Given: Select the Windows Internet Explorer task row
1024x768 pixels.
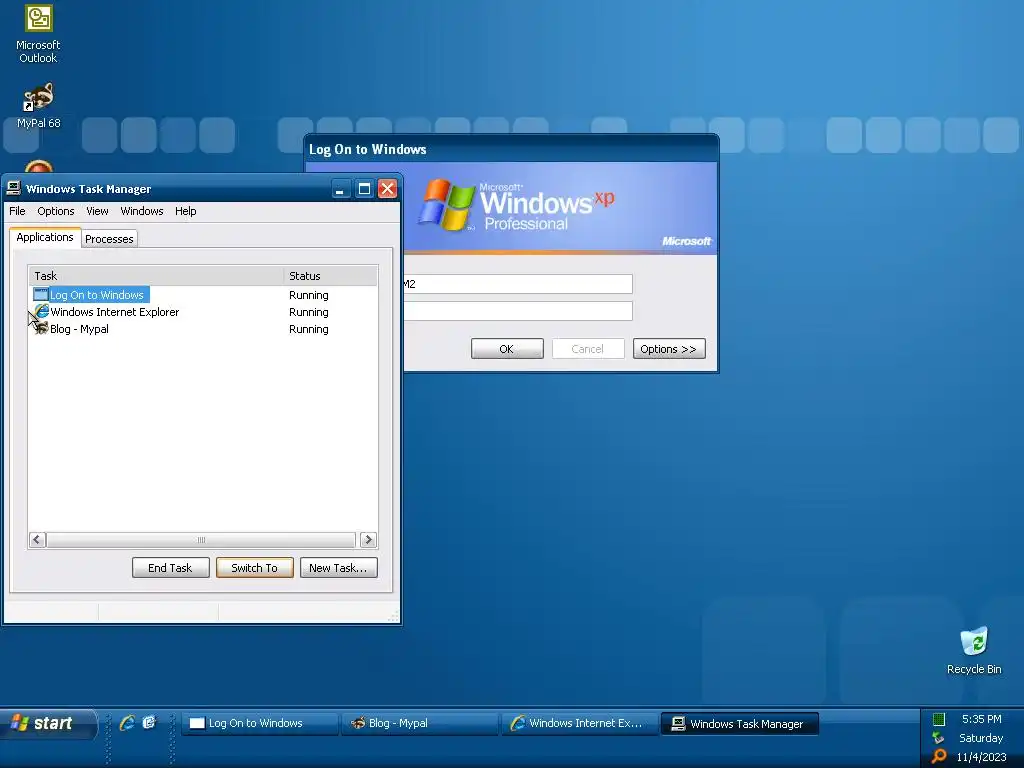Looking at the screenshot, I should click(202, 312).
